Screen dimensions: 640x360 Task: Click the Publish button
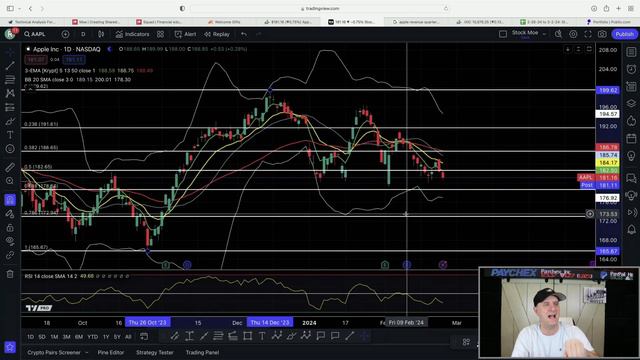coord(624,34)
